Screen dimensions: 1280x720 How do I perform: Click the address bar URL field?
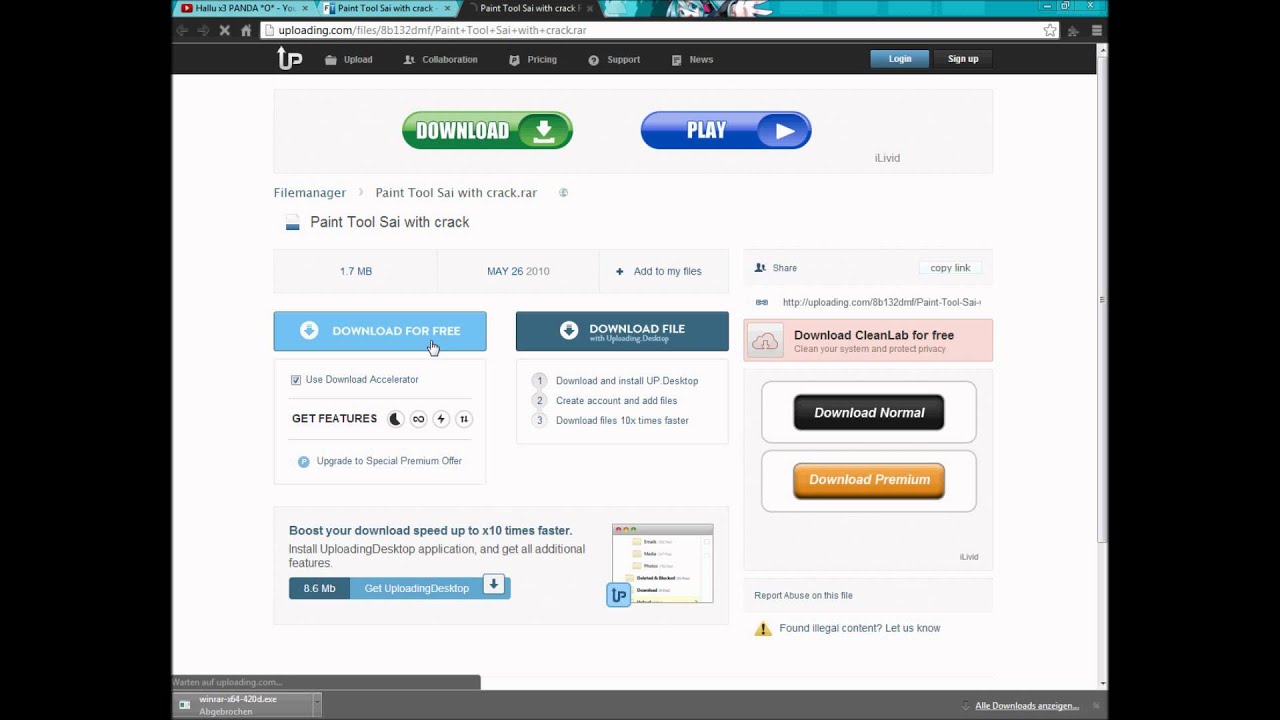point(650,30)
